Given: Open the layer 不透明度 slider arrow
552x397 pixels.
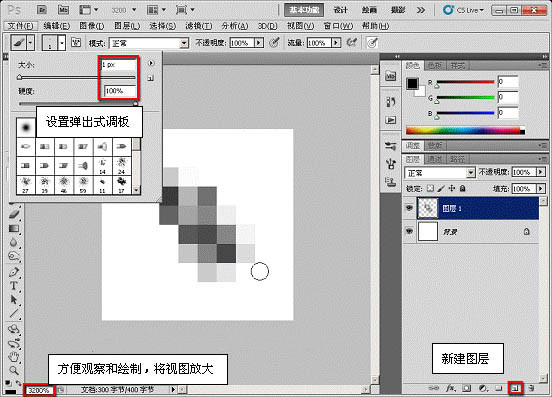Looking at the screenshot, I should tap(541, 172).
